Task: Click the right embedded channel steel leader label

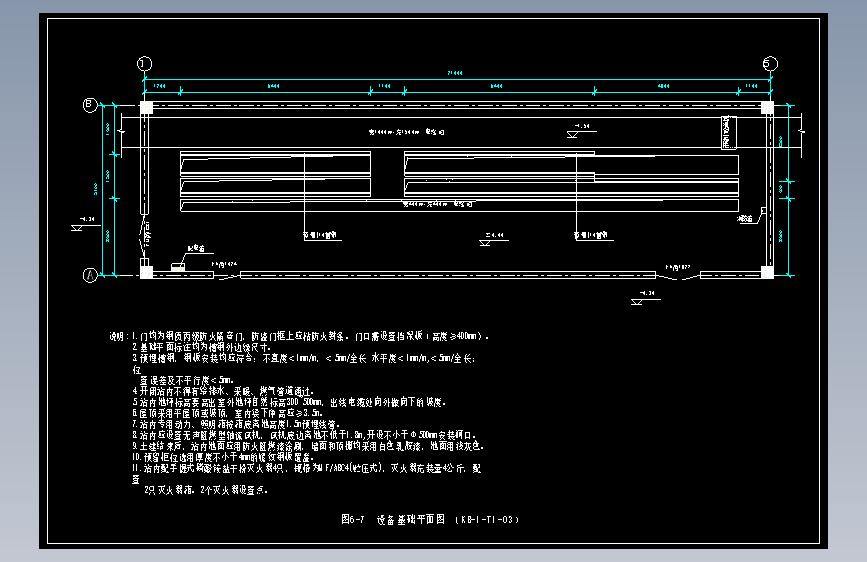Action: coord(592,236)
